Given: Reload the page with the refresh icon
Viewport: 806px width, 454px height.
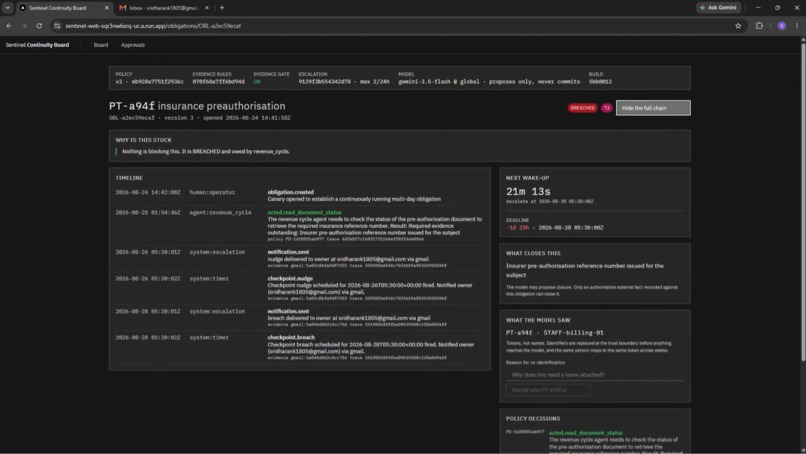Looking at the screenshot, I should pyautogui.click(x=39, y=26).
